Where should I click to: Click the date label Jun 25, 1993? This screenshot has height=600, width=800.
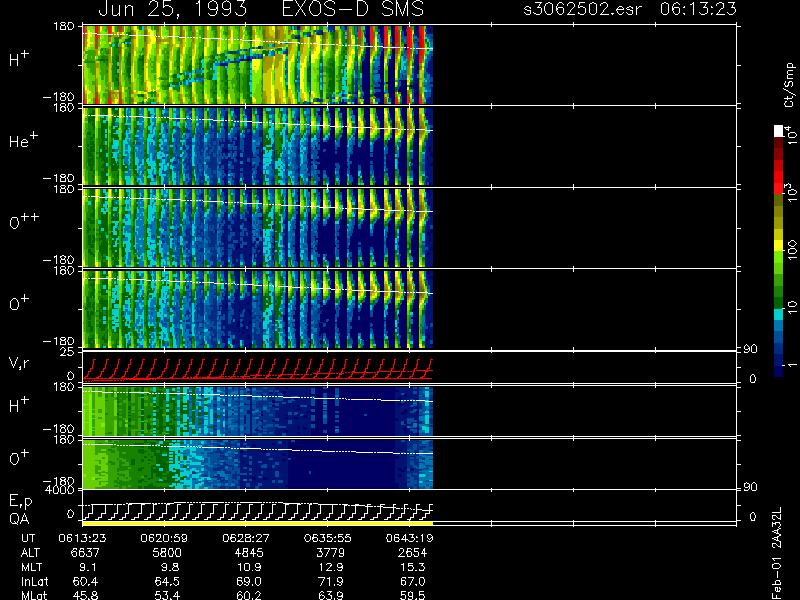tap(172, 9)
